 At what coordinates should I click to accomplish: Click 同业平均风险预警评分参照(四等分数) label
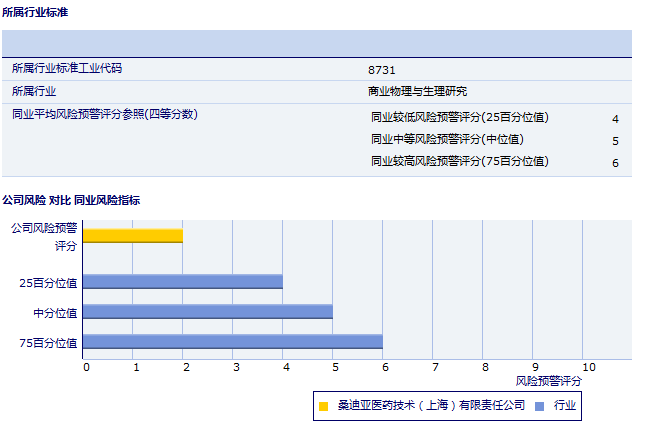105,114
